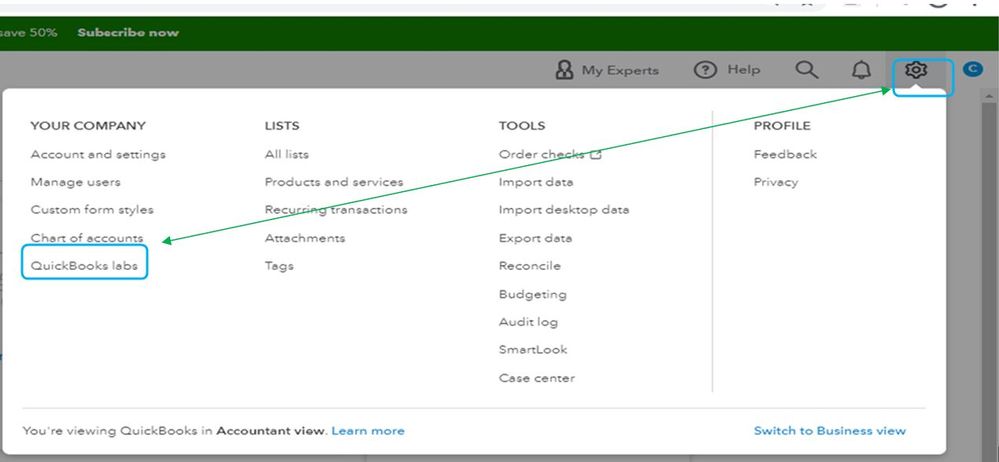Image resolution: width=999 pixels, height=462 pixels.
Task: Click Feedback under Profile
Action: tap(785, 154)
